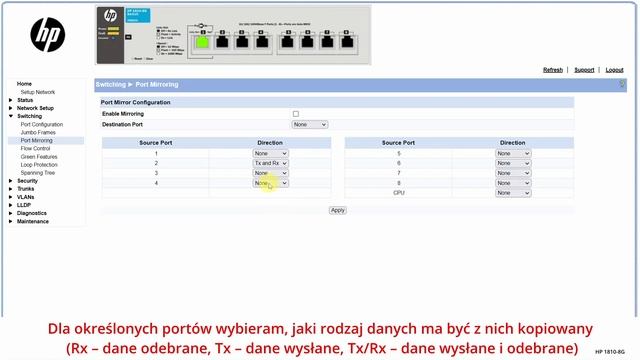This screenshot has width=640, height=360.
Task: Open the Direction dropdown for source port 2
Action: [271, 163]
